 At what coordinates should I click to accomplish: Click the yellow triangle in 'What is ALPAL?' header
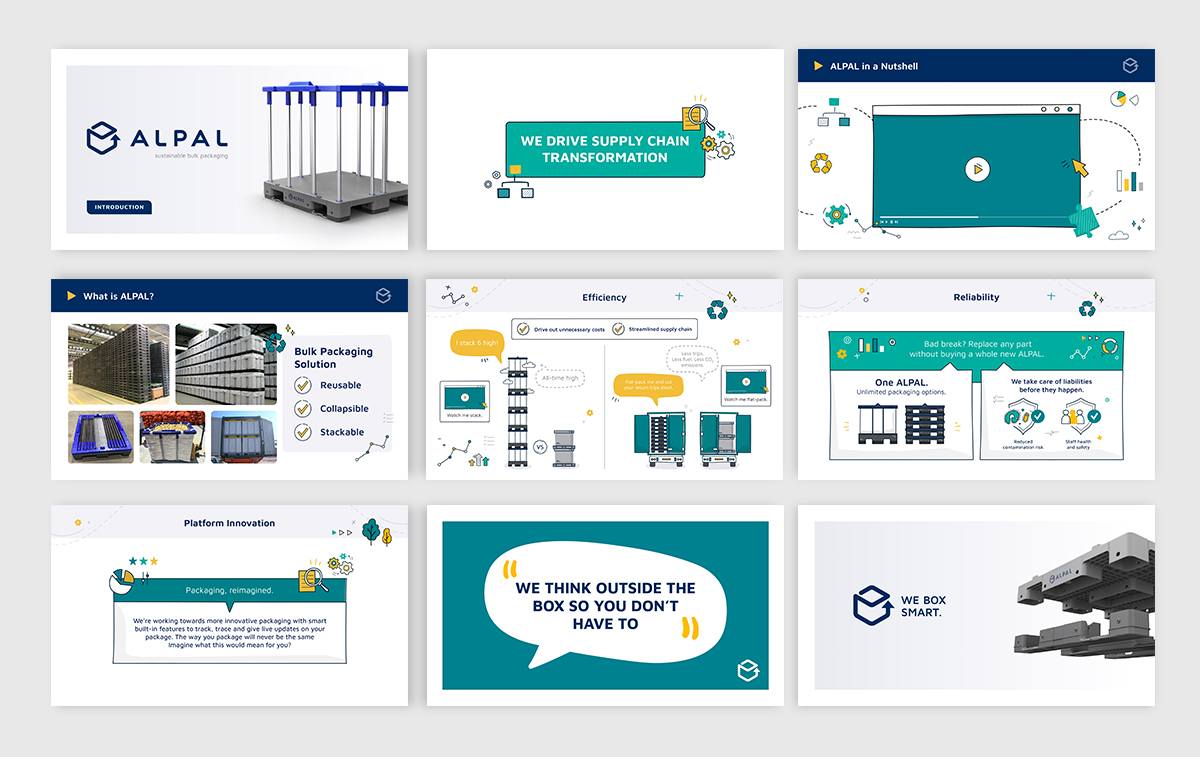click(x=71, y=296)
